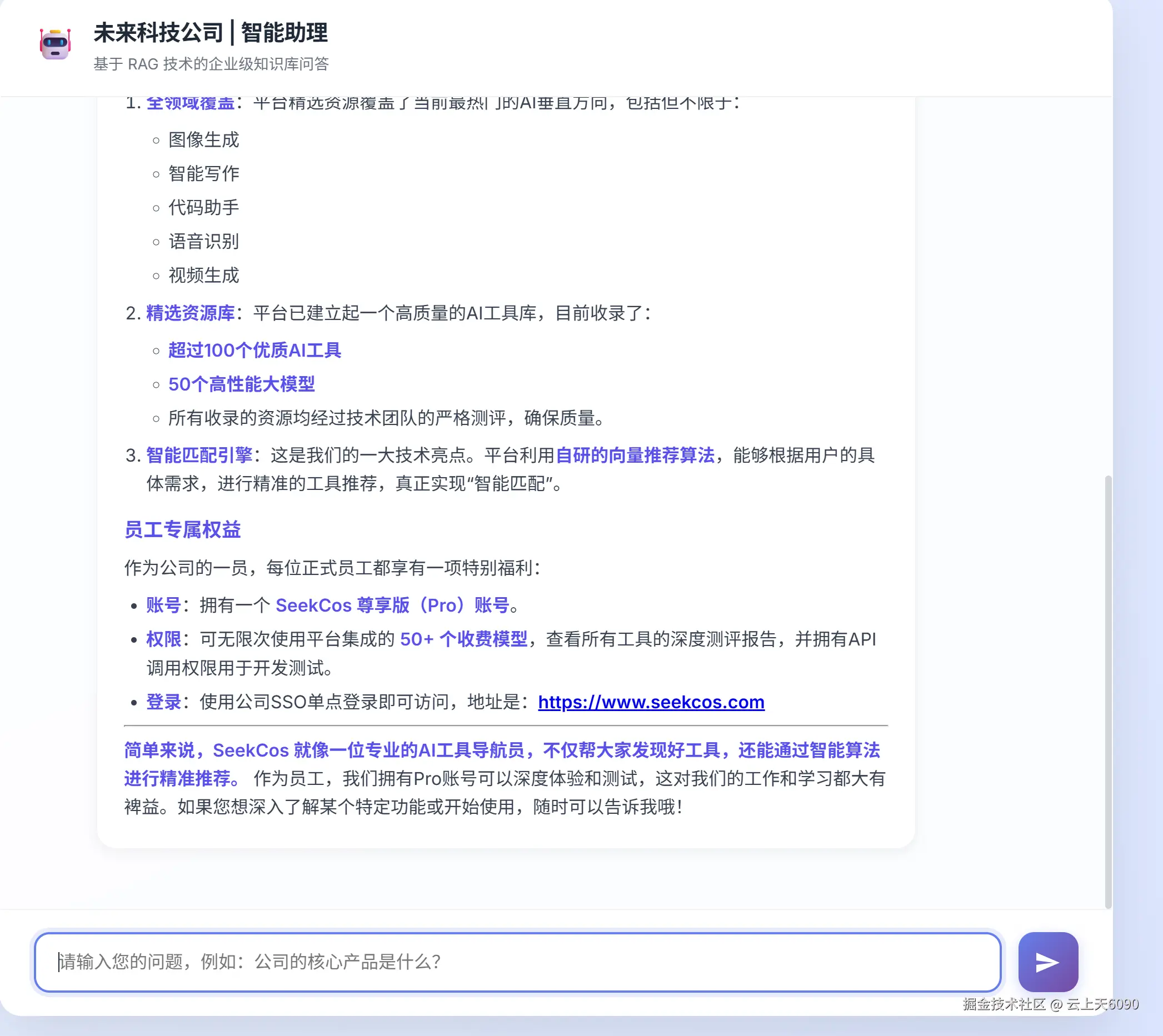Click the SeekCos 尊享版（Pro）账号 text
Image resolution: width=1163 pixels, height=1036 pixels.
click(x=392, y=605)
